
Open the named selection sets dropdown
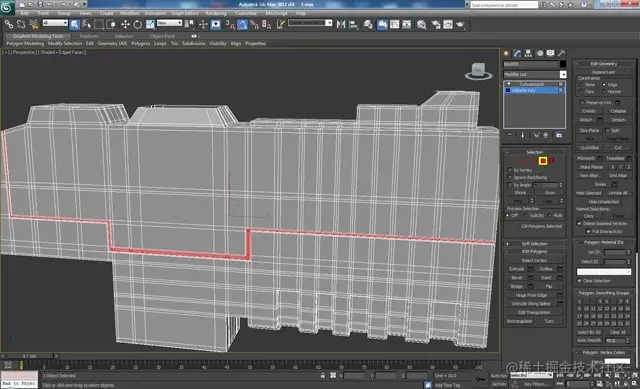310,23
